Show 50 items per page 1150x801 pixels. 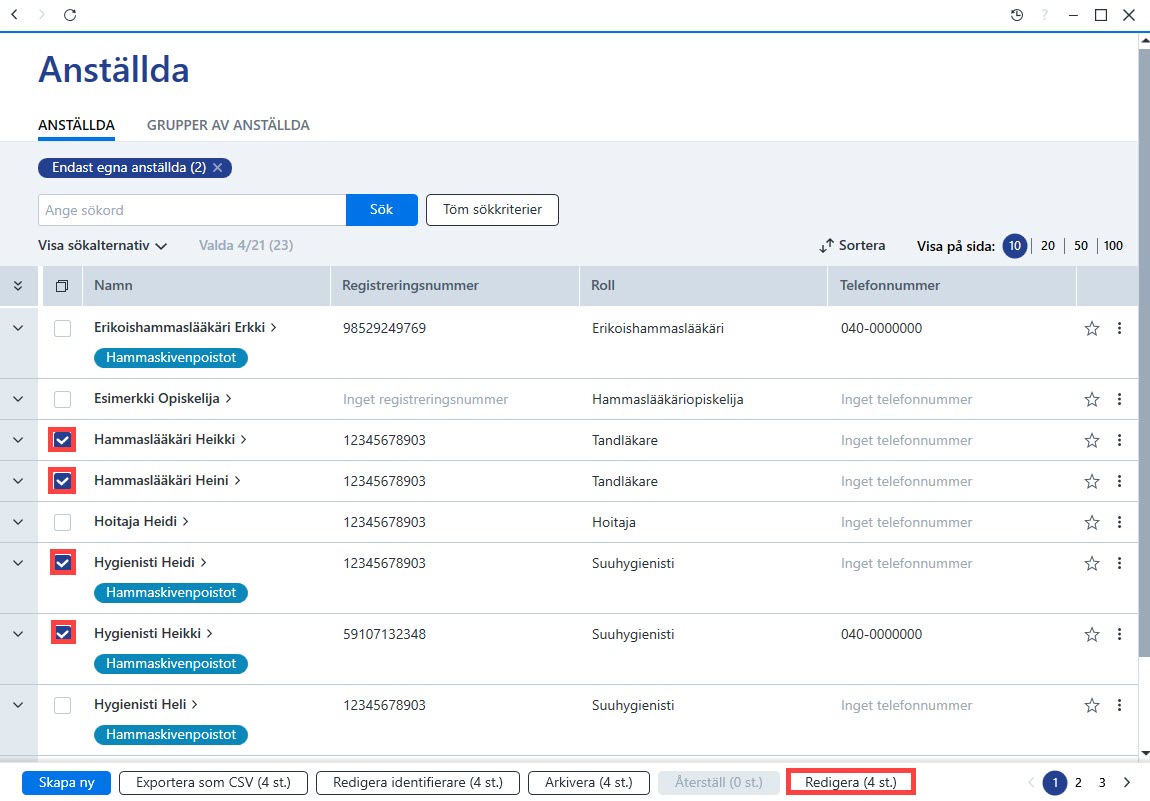pyautogui.click(x=1080, y=246)
